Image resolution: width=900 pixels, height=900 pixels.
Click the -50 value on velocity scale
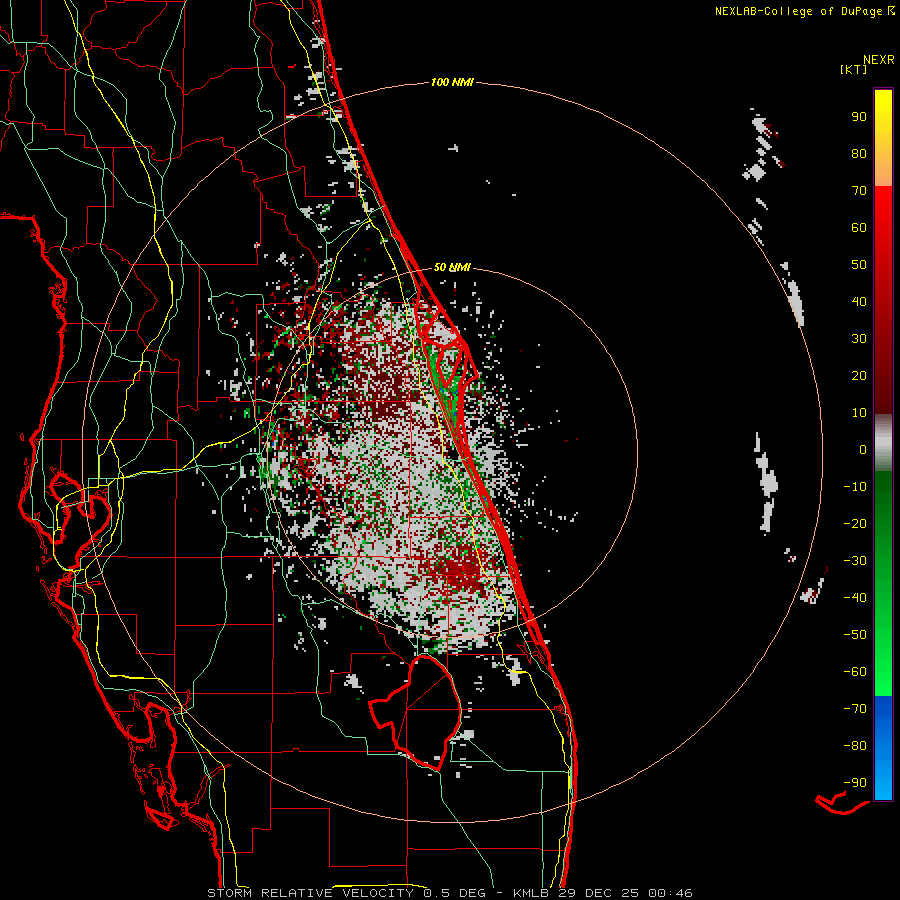pyautogui.click(x=855, y=635)
